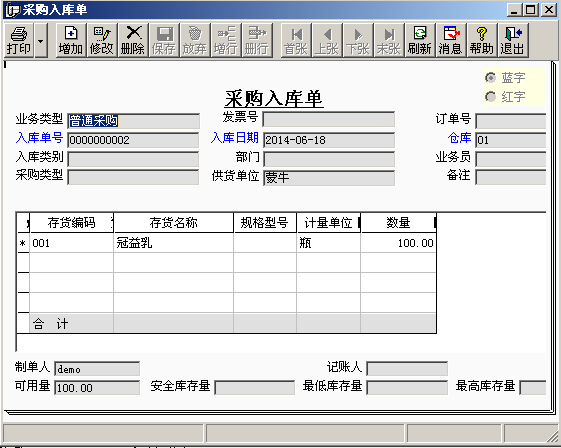This screenshot has height=448, width=561.
Task: Click the 增加 add document icon
Action: [71, 40]
